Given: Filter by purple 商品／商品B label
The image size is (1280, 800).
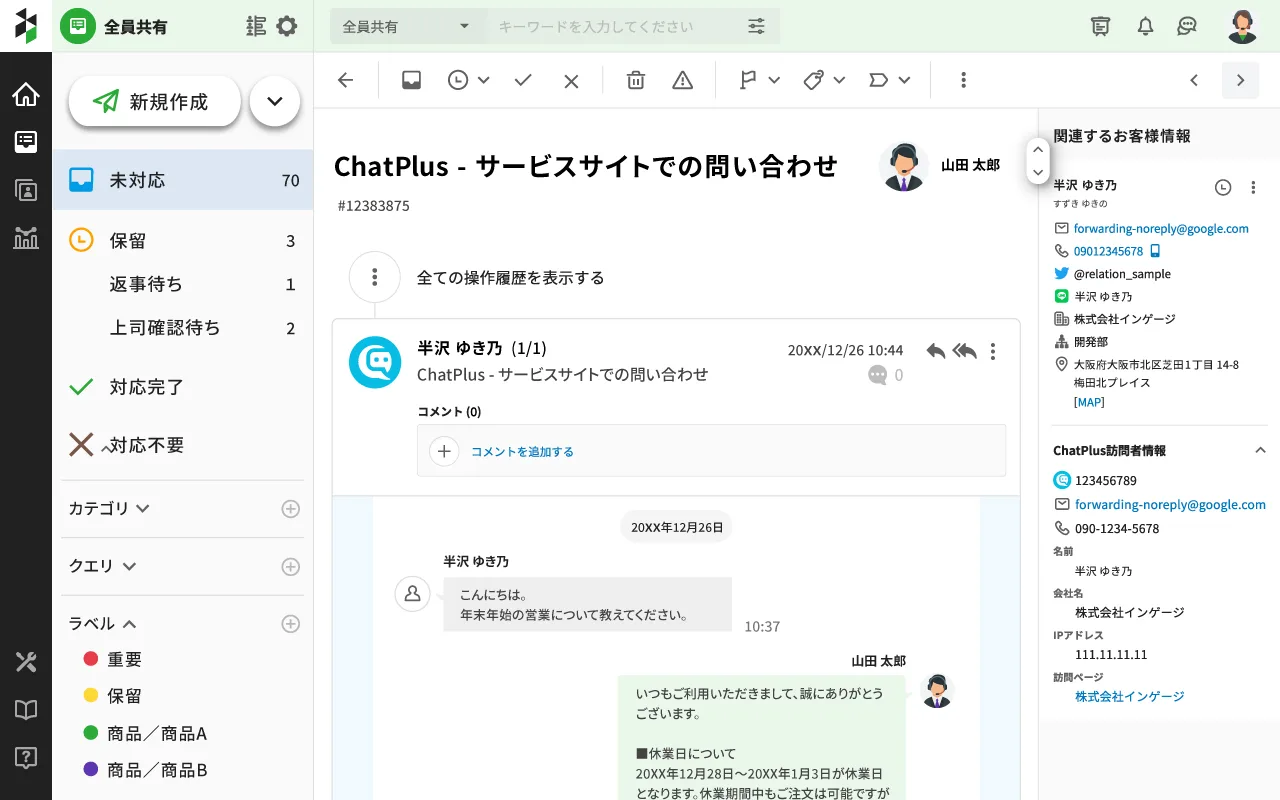Looking at the screenshot, I should [x=145, y=771].
